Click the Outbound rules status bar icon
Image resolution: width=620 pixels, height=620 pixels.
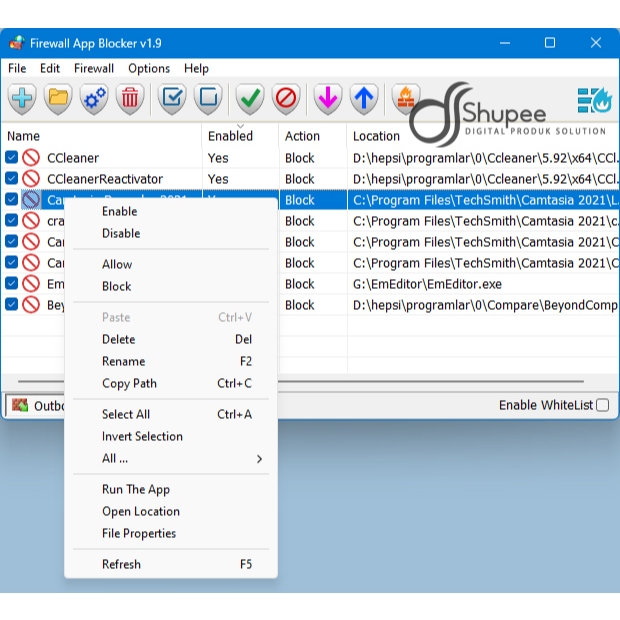click(20, 405)
